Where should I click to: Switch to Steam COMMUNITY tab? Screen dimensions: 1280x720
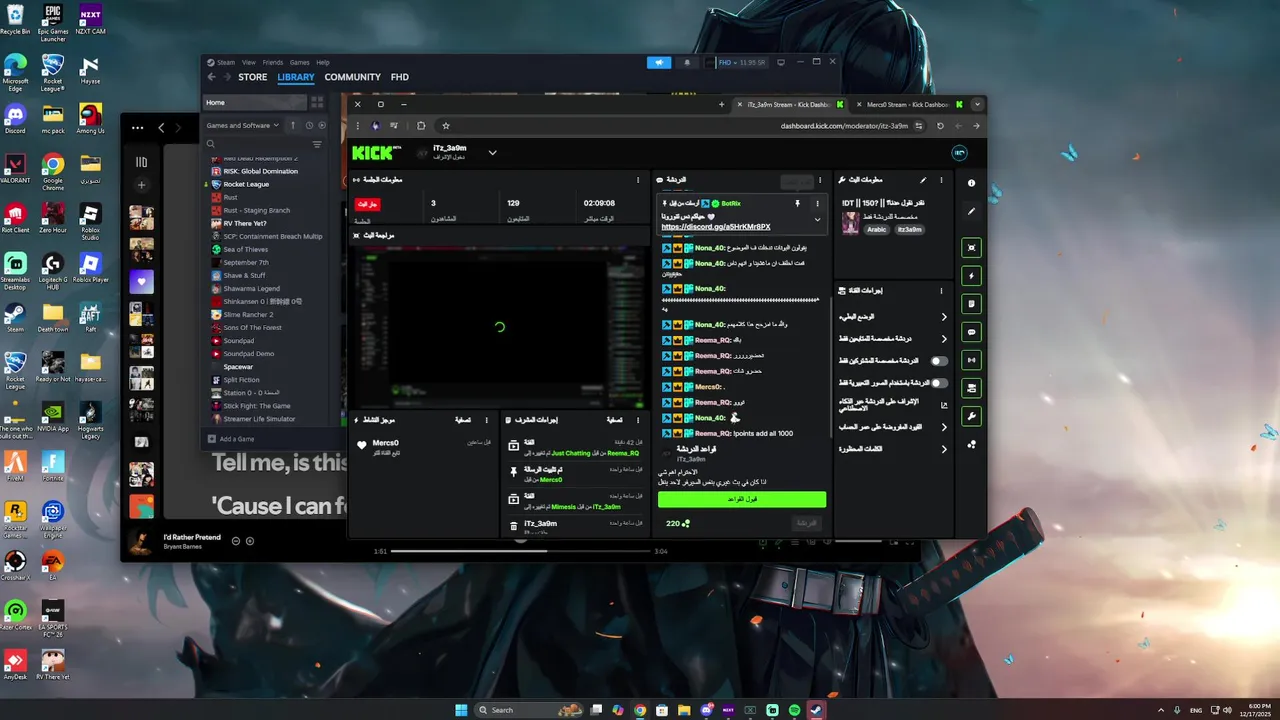click(x=352, y=77)
